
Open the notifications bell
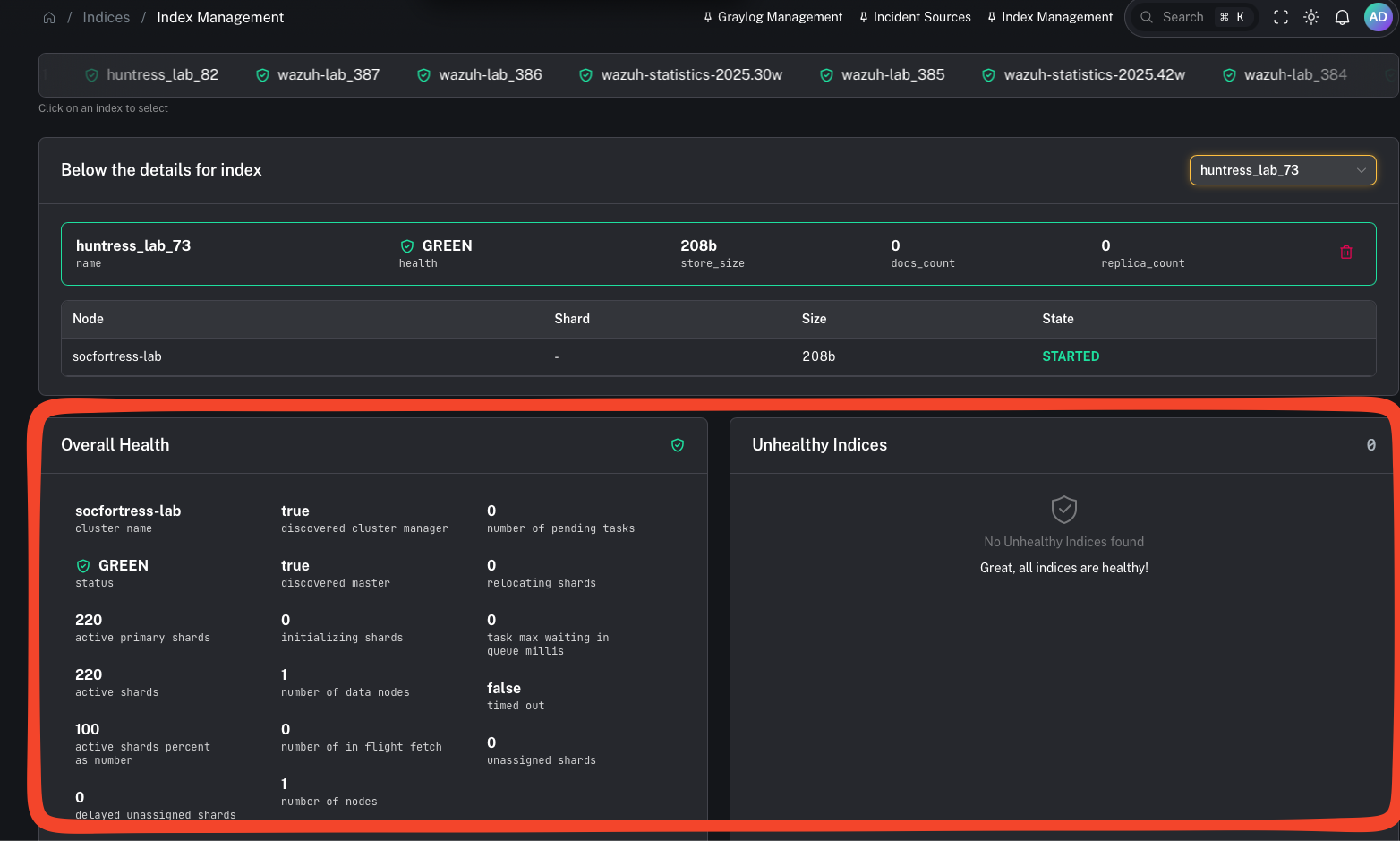click(1342, 17)
